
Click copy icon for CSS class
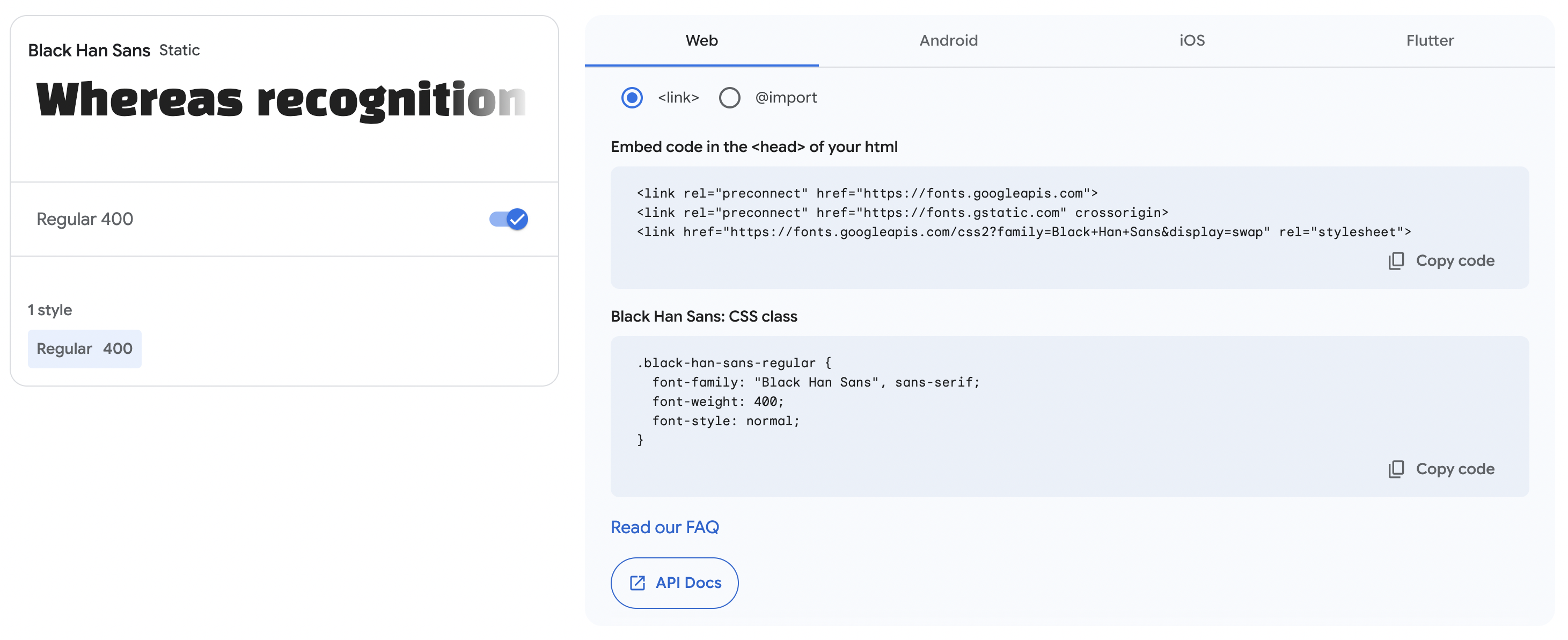1396,469
